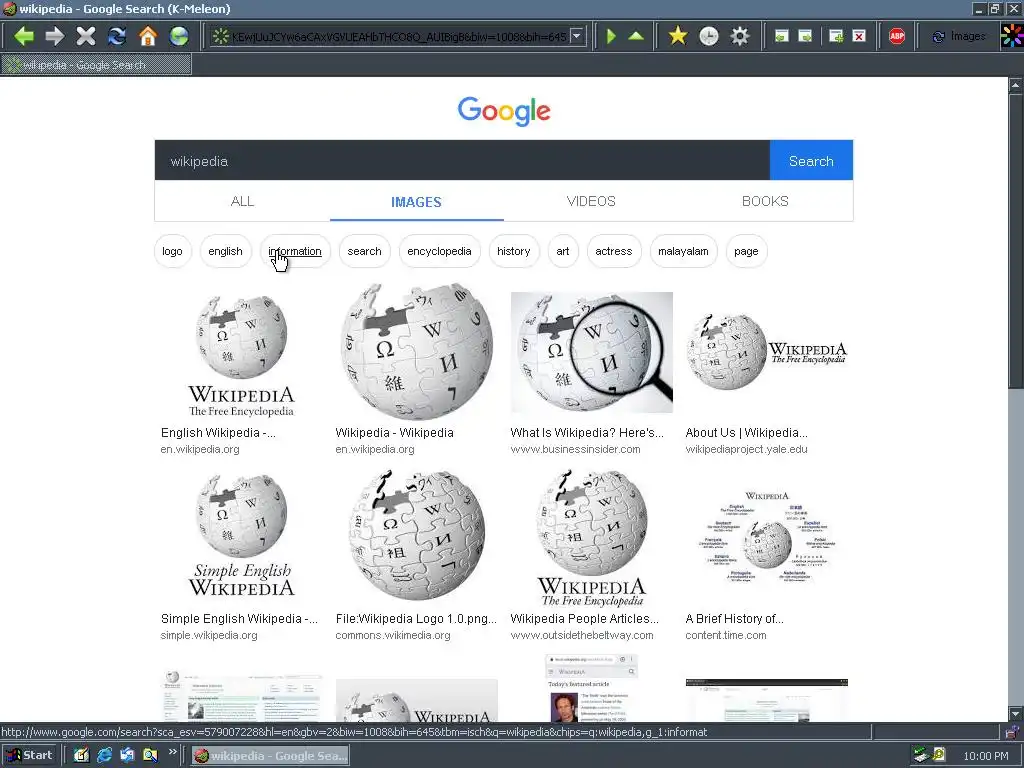Click the 'content.time.com' source text
Viewport: 1024px width, 768px height.
[726, 635]
